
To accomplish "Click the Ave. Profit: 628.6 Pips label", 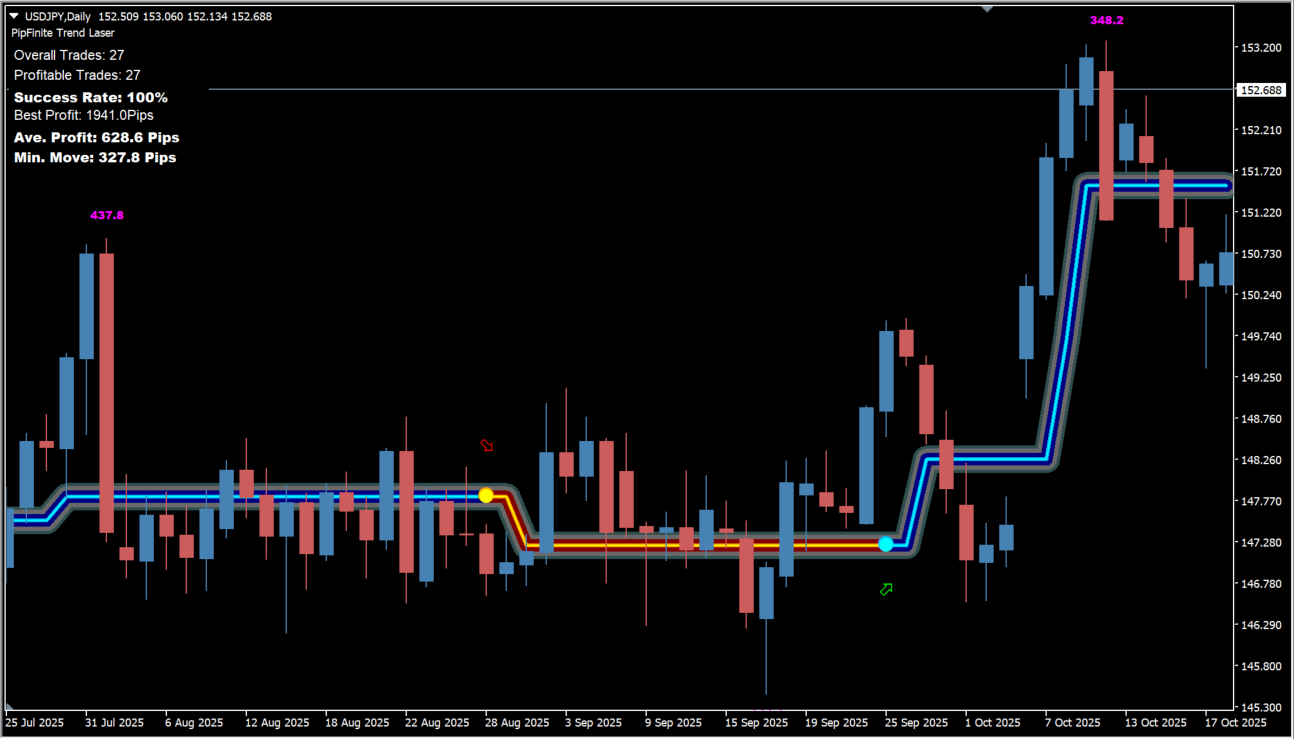I will 97,137.
